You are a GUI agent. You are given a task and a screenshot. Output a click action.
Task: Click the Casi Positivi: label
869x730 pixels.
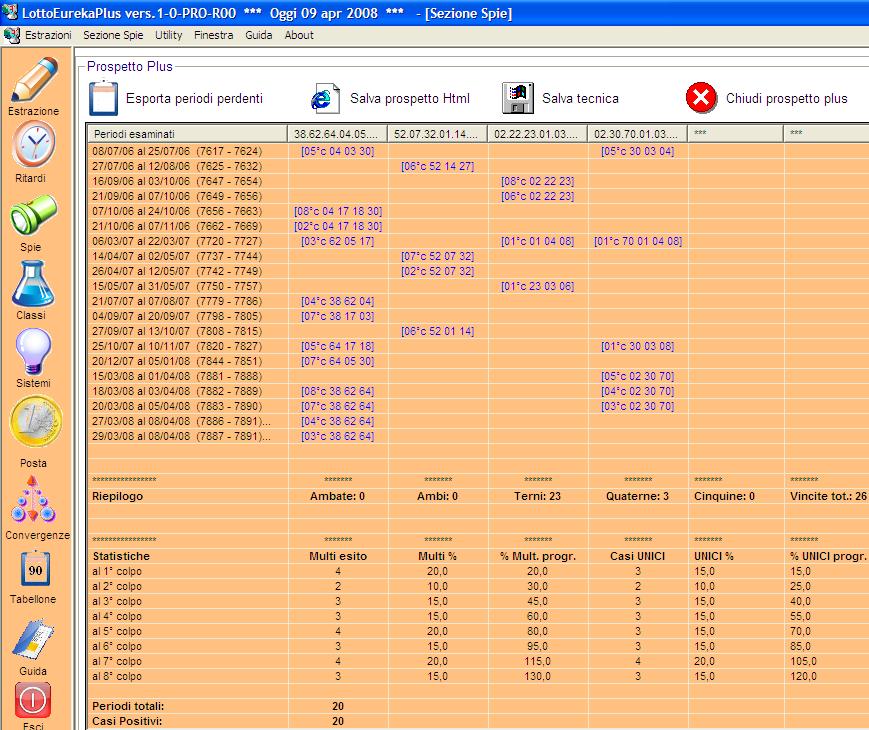127,721
